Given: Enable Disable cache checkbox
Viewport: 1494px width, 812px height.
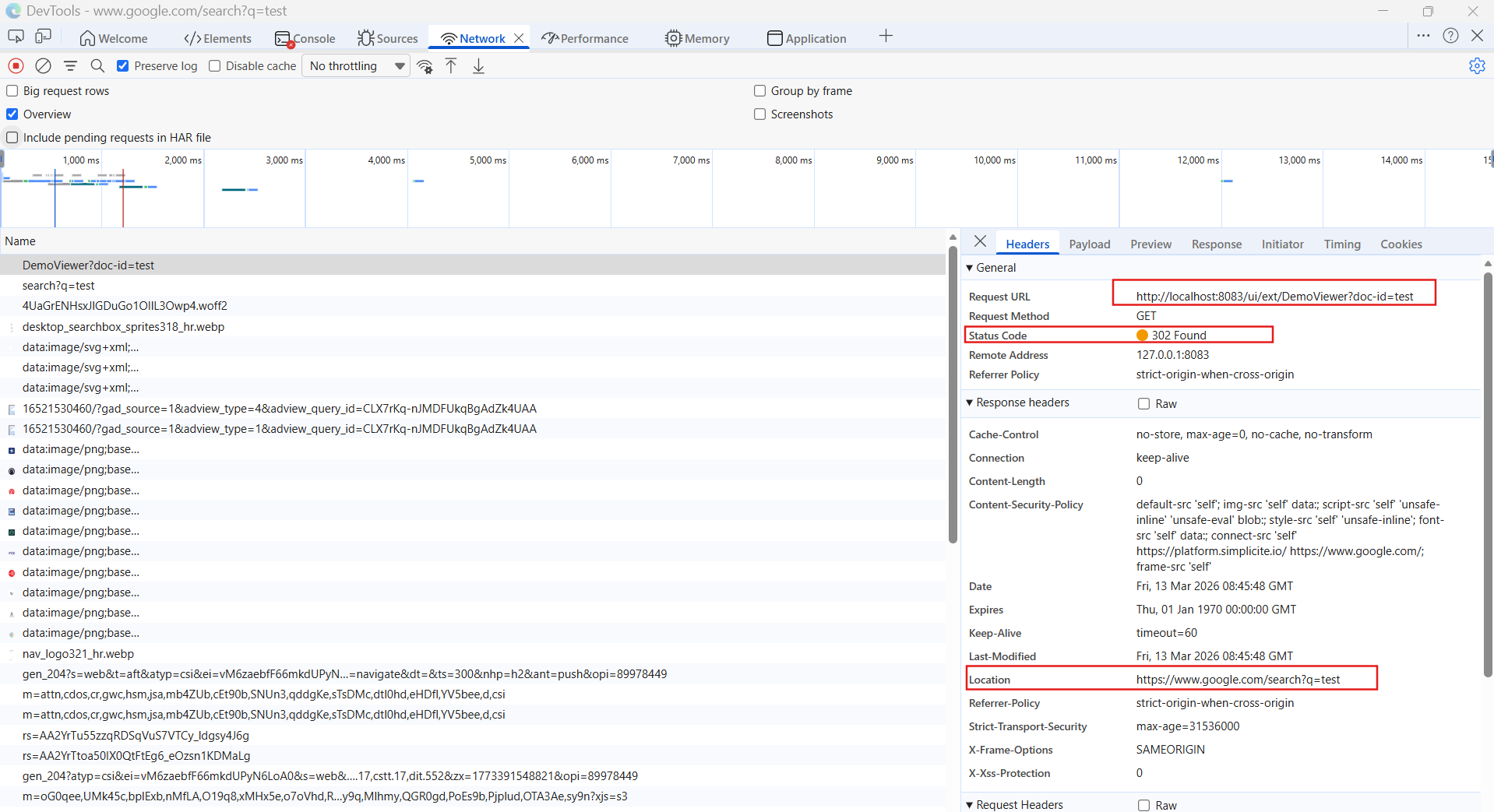Looking at the screenshot, I should click(x=215, y=66).
